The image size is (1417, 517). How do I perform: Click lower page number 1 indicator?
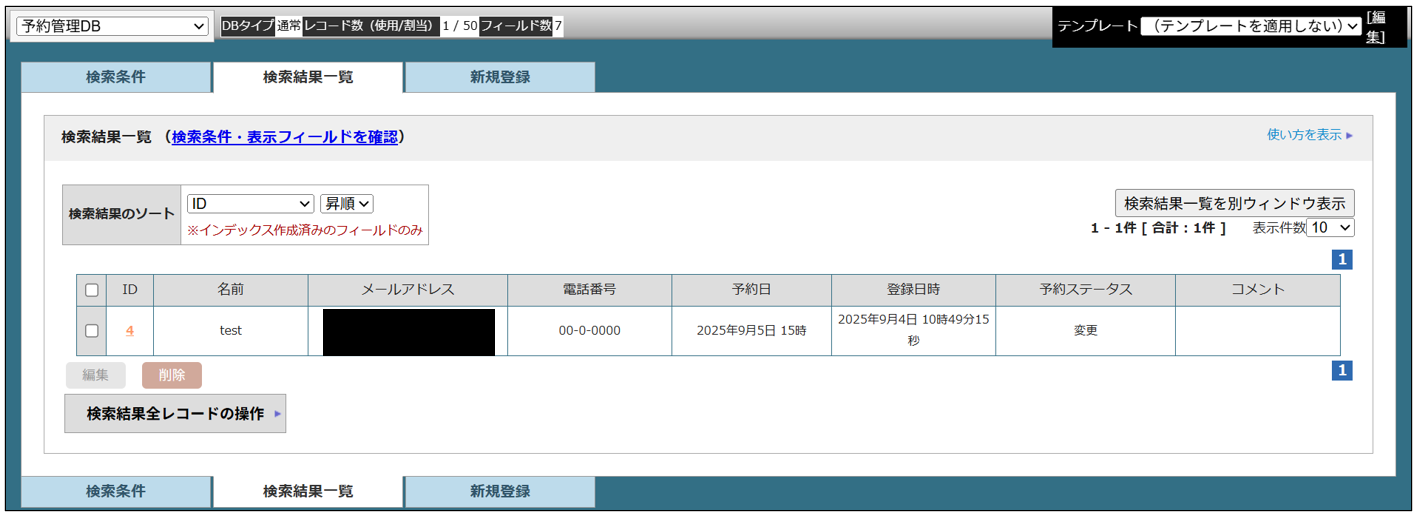(1342, 371)
